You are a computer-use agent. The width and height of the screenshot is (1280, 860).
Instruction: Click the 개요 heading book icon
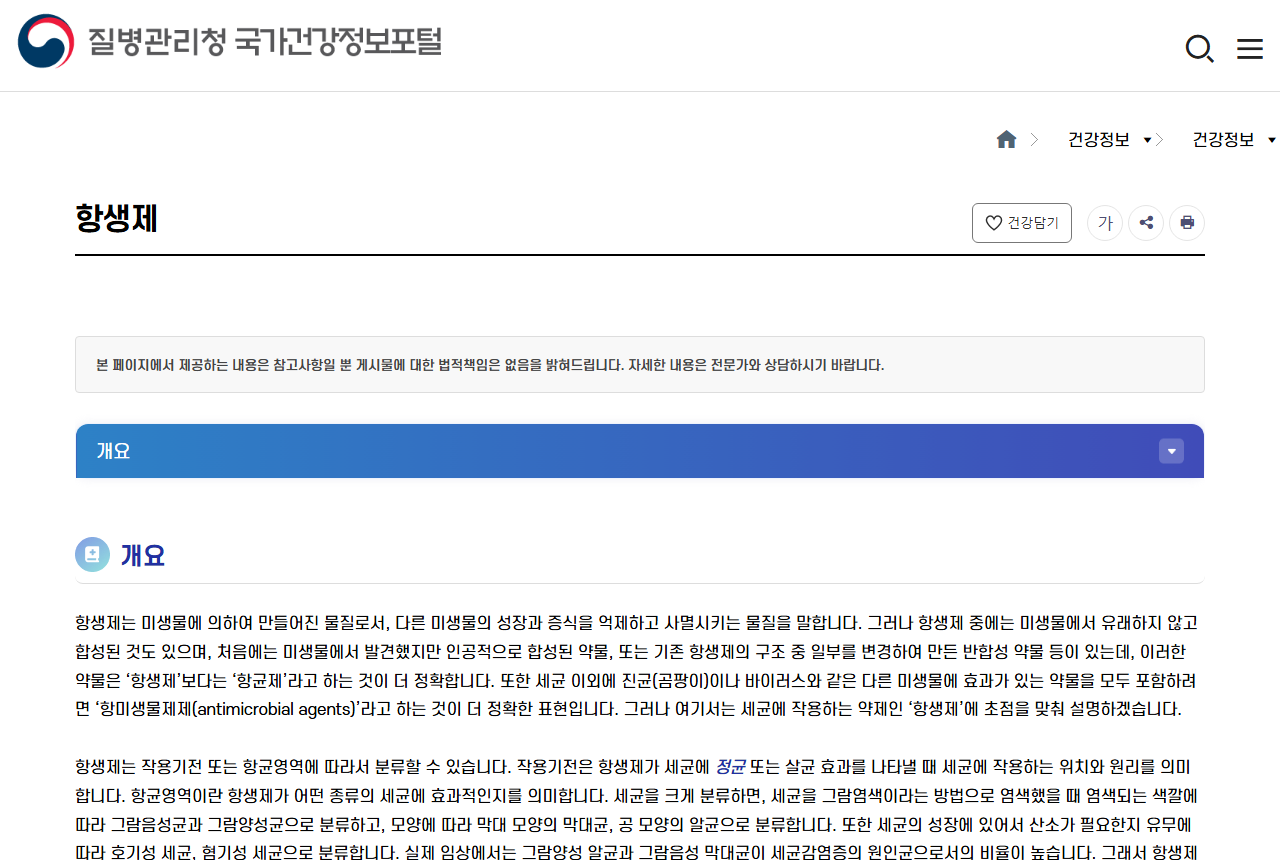92,554
